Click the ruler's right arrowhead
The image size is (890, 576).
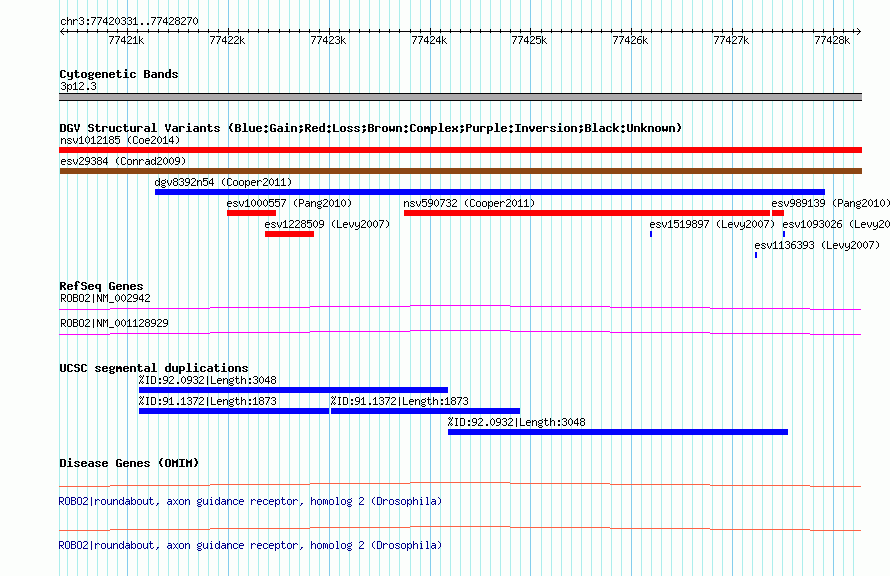click(x=859, y=31)
